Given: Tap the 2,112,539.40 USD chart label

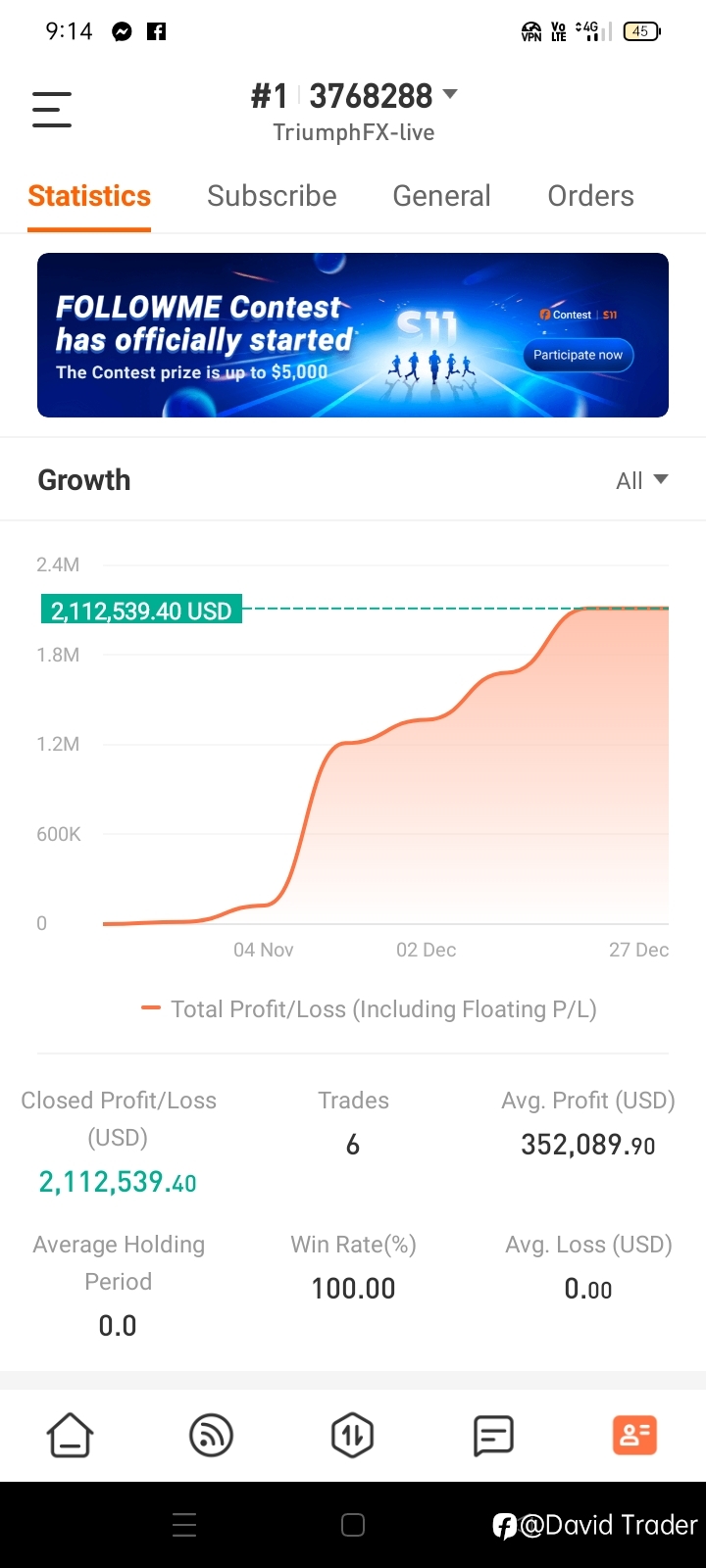Looking at the screenshot, I should pos(141,611).
